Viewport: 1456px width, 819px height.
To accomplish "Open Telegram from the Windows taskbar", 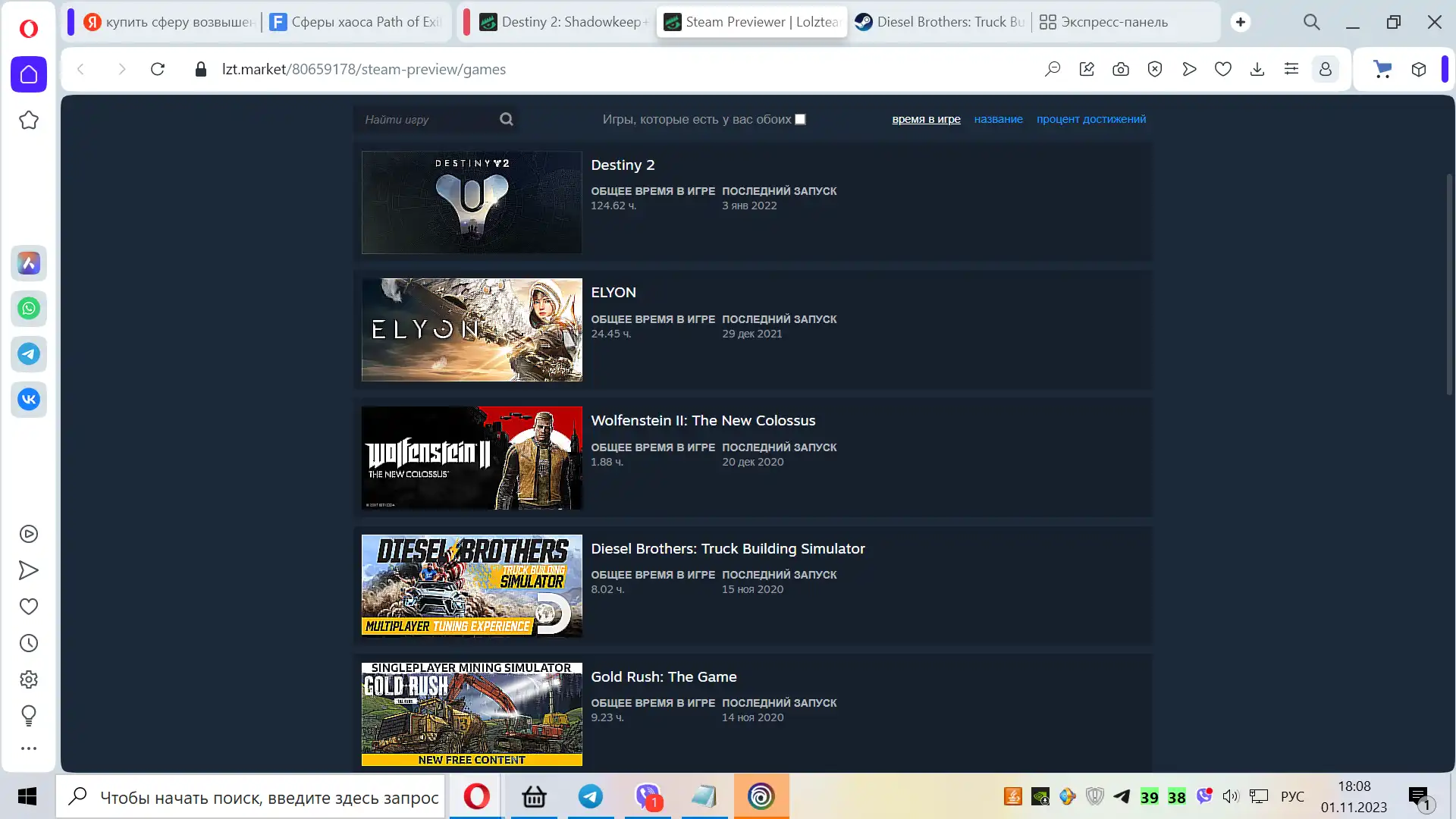I will [x=591, y=796].
